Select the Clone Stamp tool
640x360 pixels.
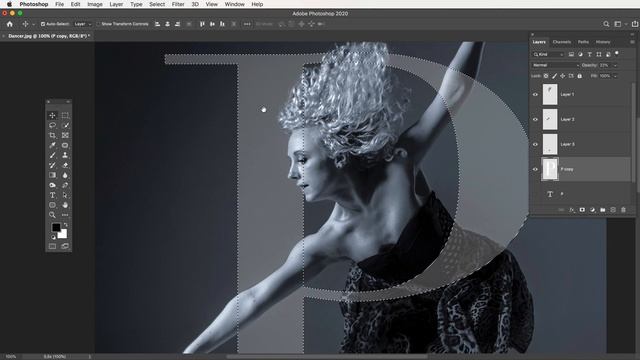[65, 155]
